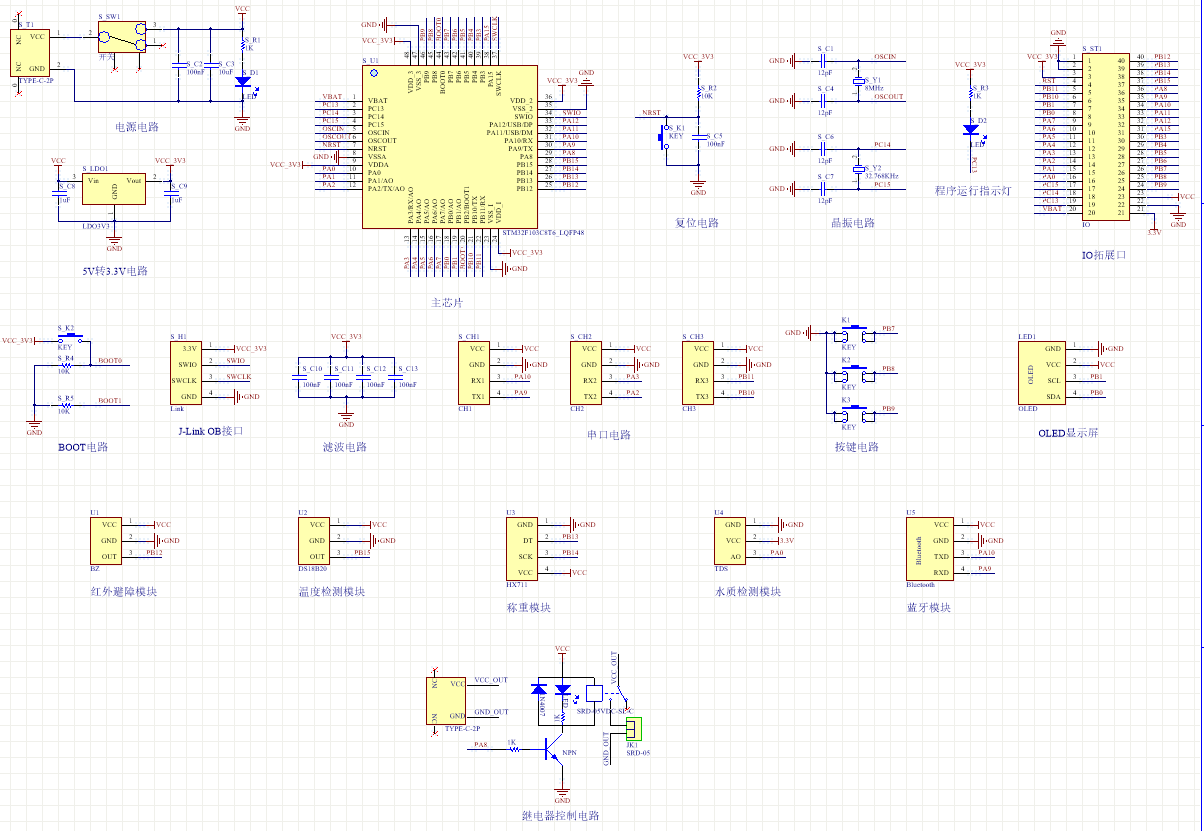This screenshot has width=1204, height=831.
Task: Select the S_LDO1 regulator block
Action: 114,189
